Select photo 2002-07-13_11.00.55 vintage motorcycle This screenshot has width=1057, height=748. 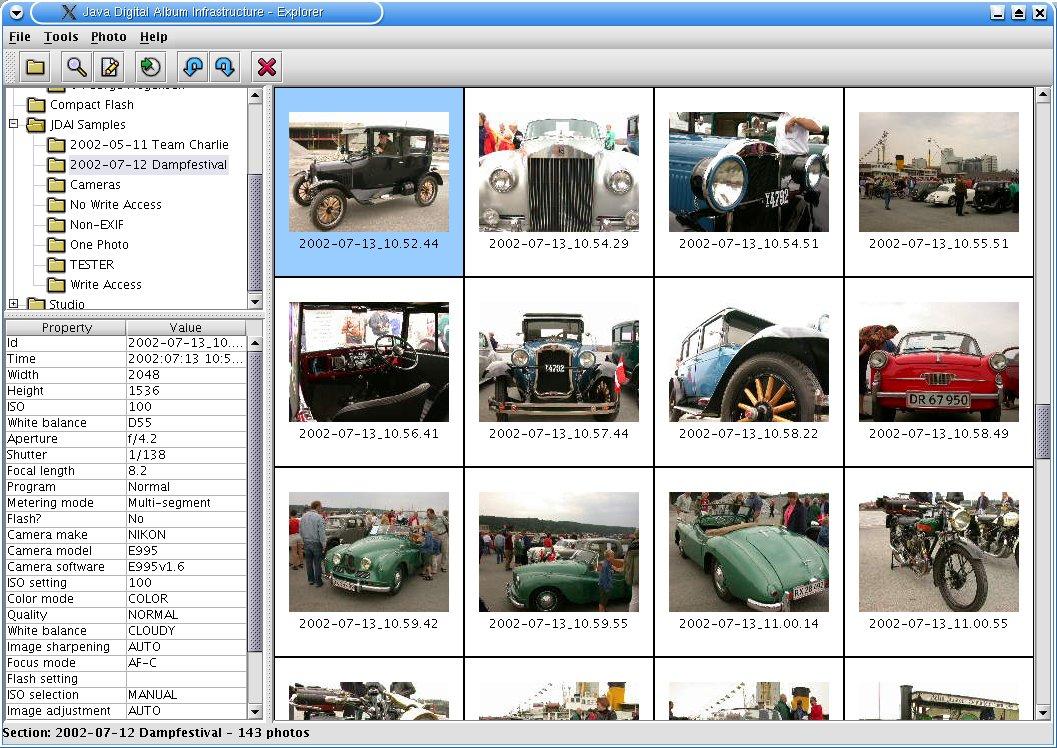938,562
